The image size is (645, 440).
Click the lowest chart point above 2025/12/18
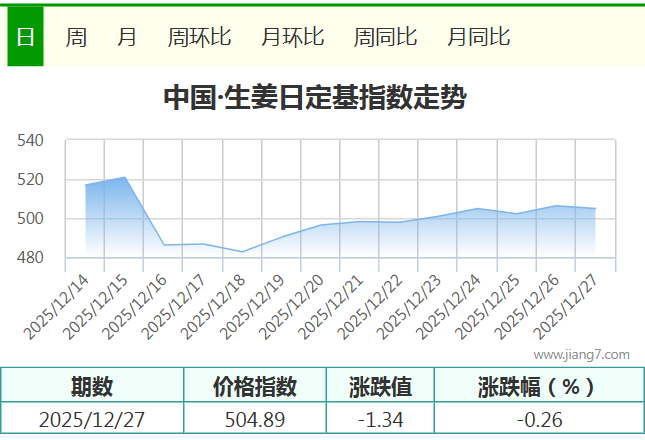(x=242, y=252)
